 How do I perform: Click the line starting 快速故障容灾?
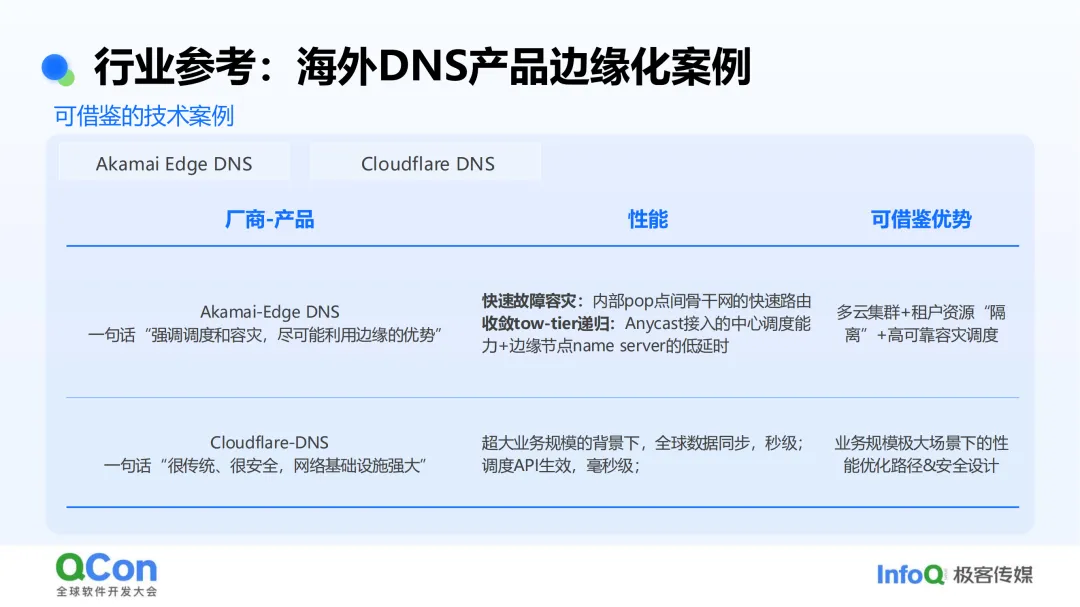click(646, 301)
